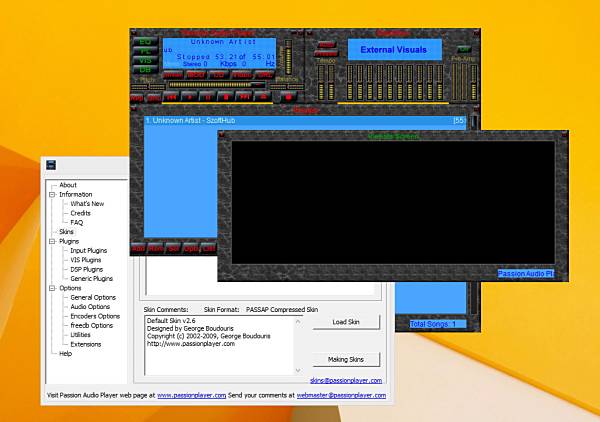
Task: Collapse the Options tree node
Action: (x=52, y=288)
